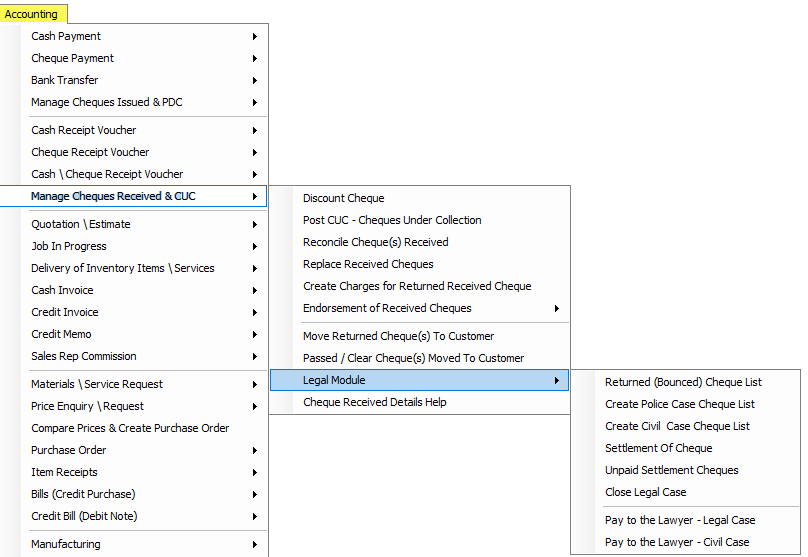This screenshot has height=557, width=808.
Task: Choose Pay to the Lawyer - Civil Case
Action: point(685,542)
